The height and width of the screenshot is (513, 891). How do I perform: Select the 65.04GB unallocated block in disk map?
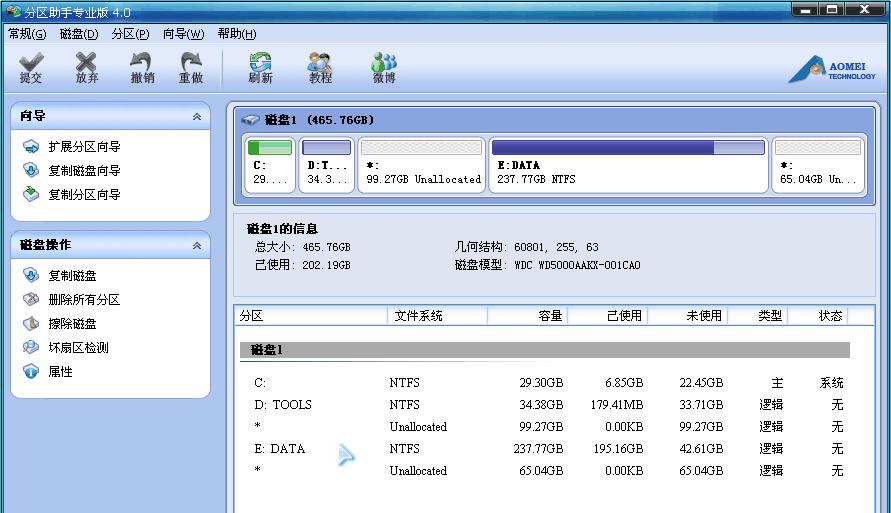click(x=818, y=165)
